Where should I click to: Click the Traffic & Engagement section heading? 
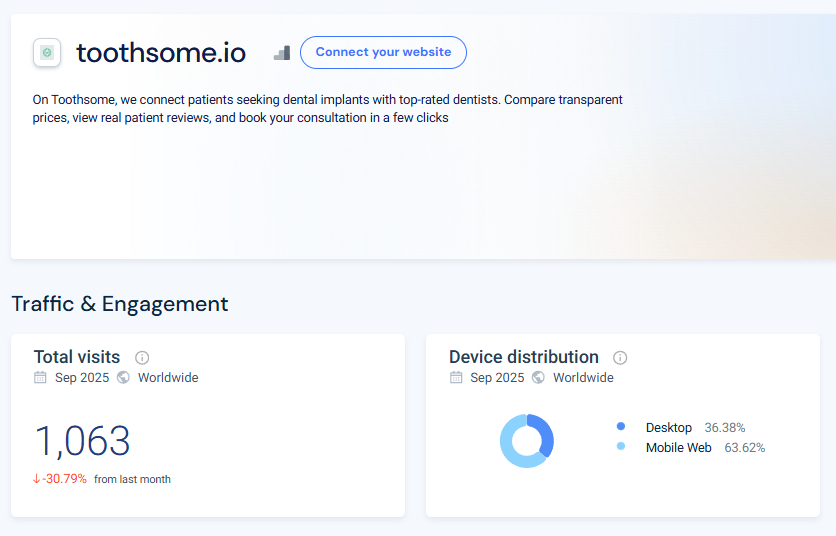120,304
